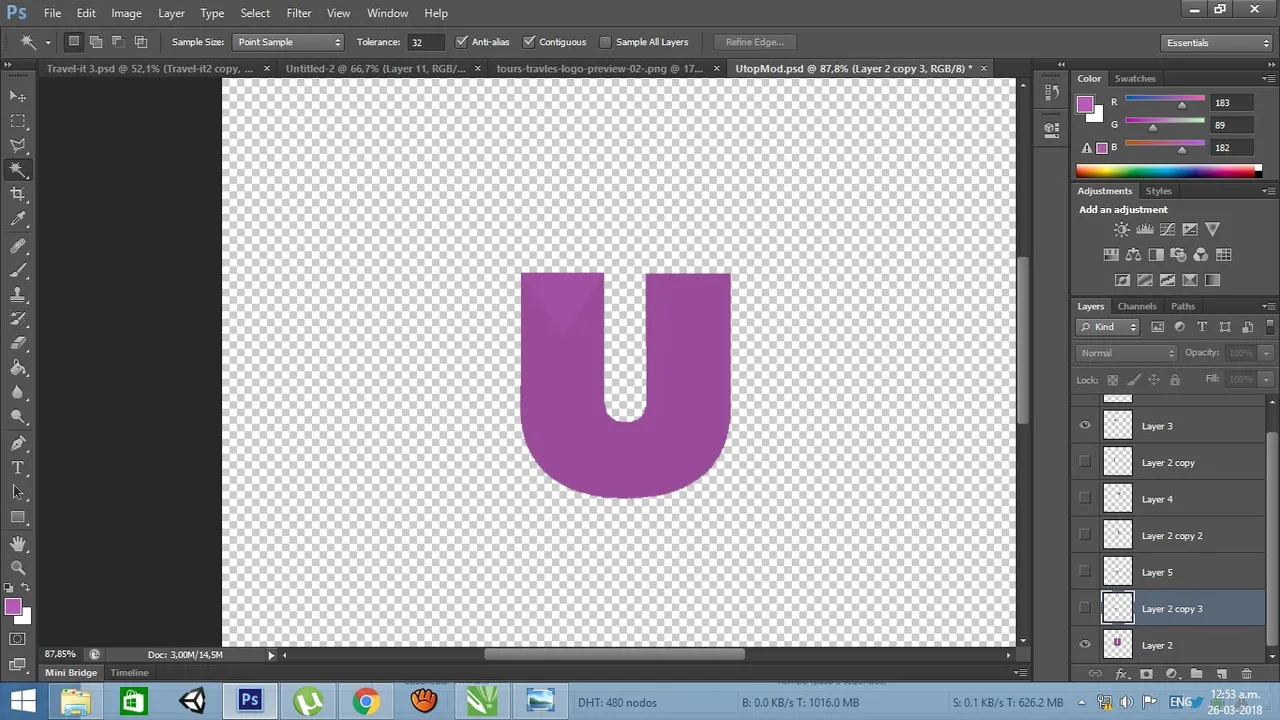Image resolution: width=1280 pixels, height=720 pixels.
Task: Show Layer 4 visibility
Action: pos(1085,499)
